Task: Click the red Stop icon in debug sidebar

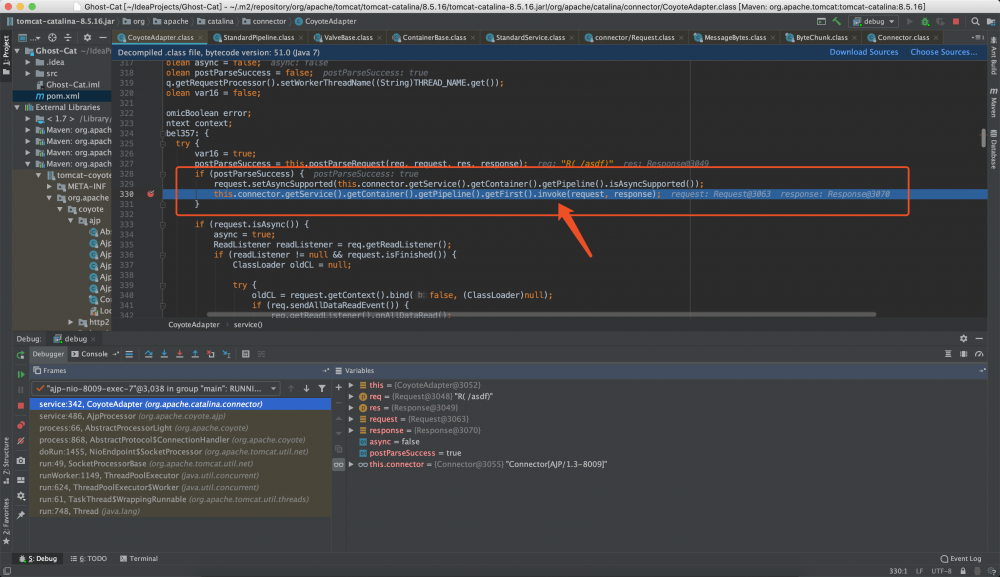Action: [21, 405]
